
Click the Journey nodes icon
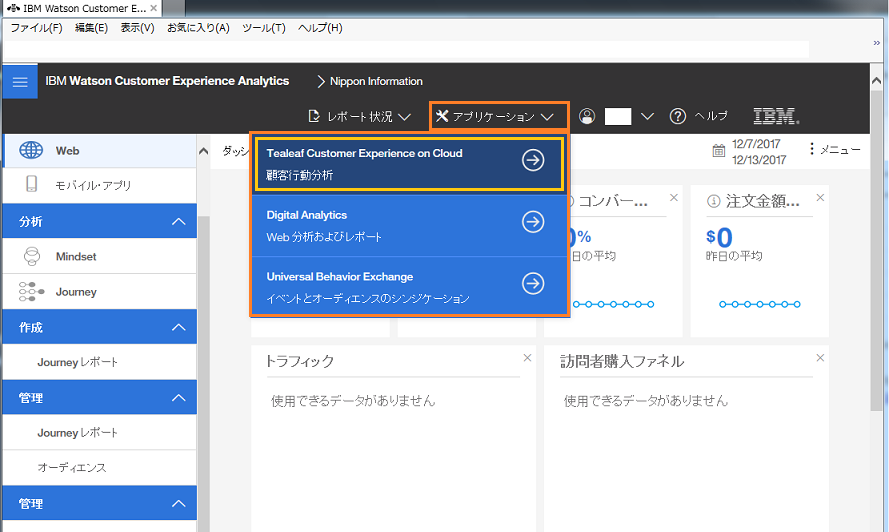click(31, 292)
